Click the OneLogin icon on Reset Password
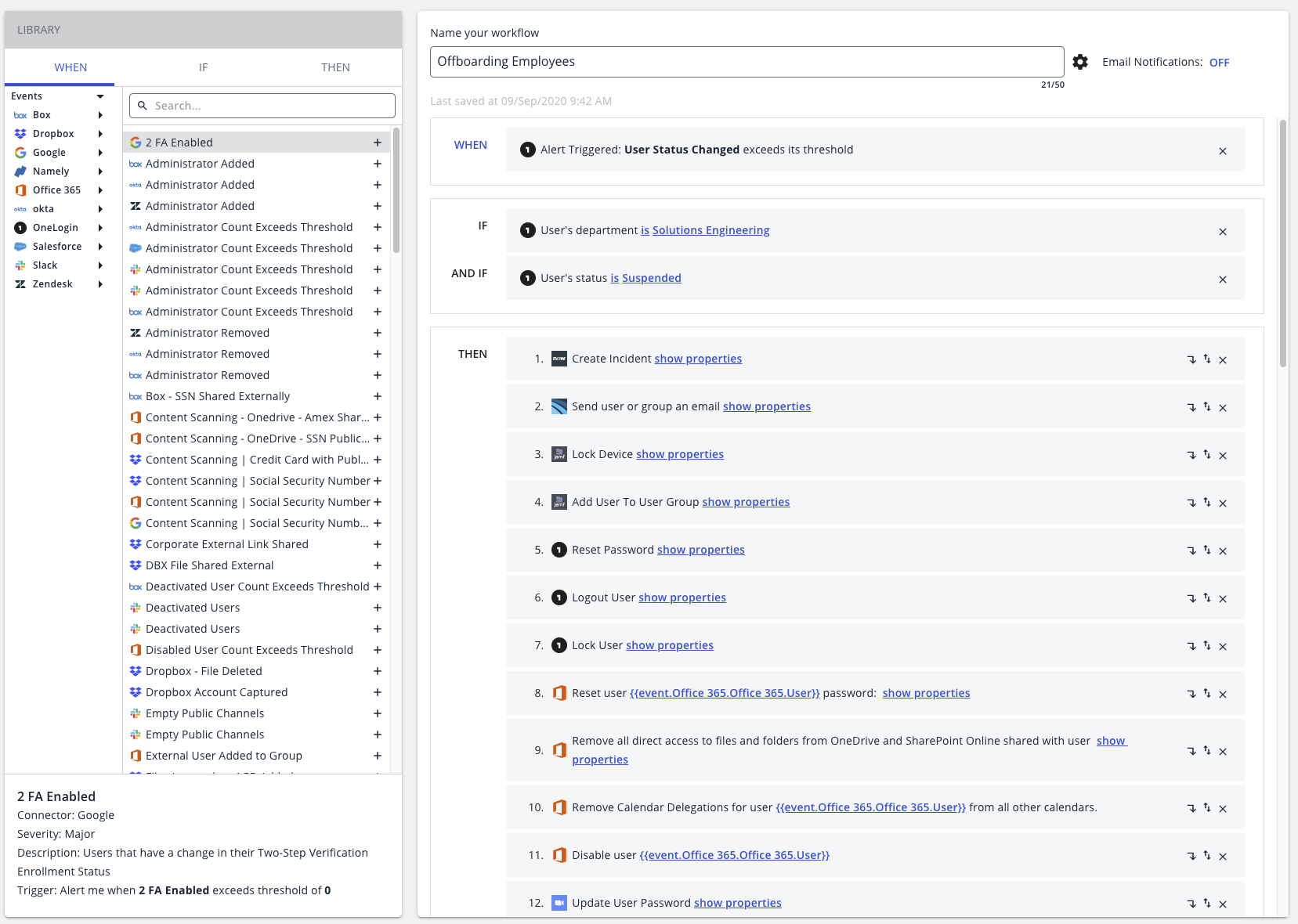 click(559, 550)
